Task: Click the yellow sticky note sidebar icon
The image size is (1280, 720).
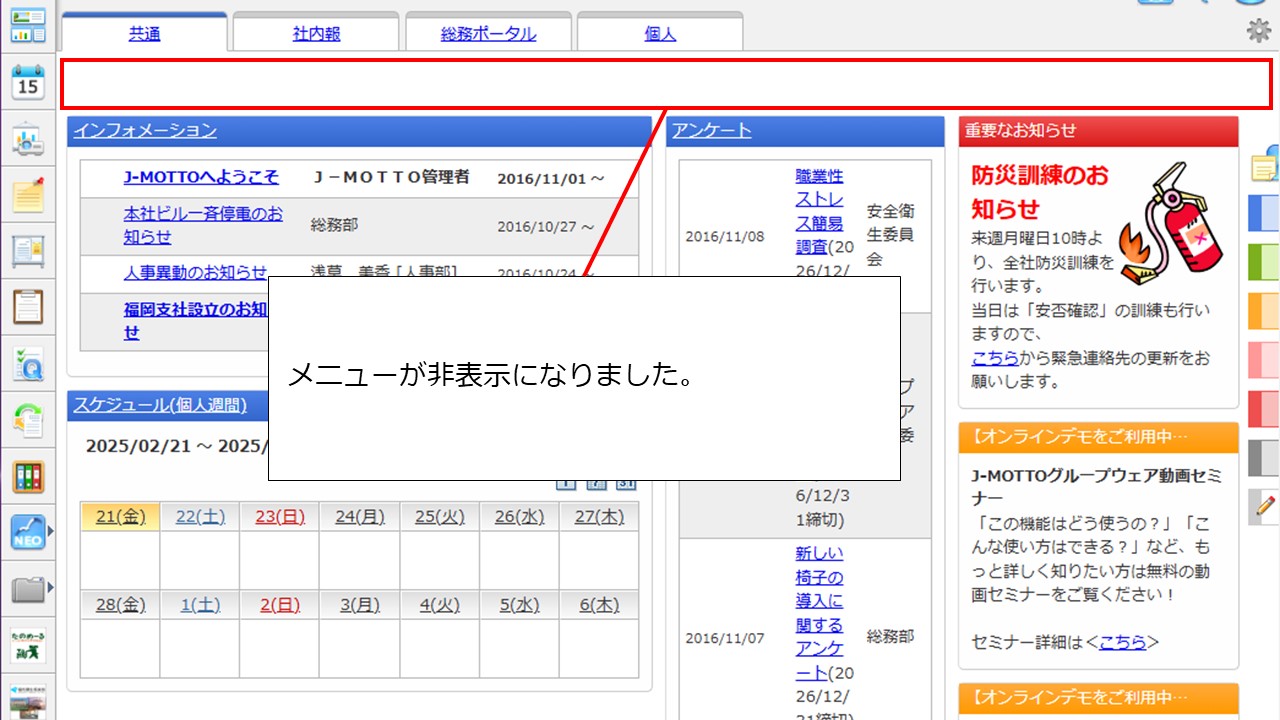Action: [x=28, y=195]
